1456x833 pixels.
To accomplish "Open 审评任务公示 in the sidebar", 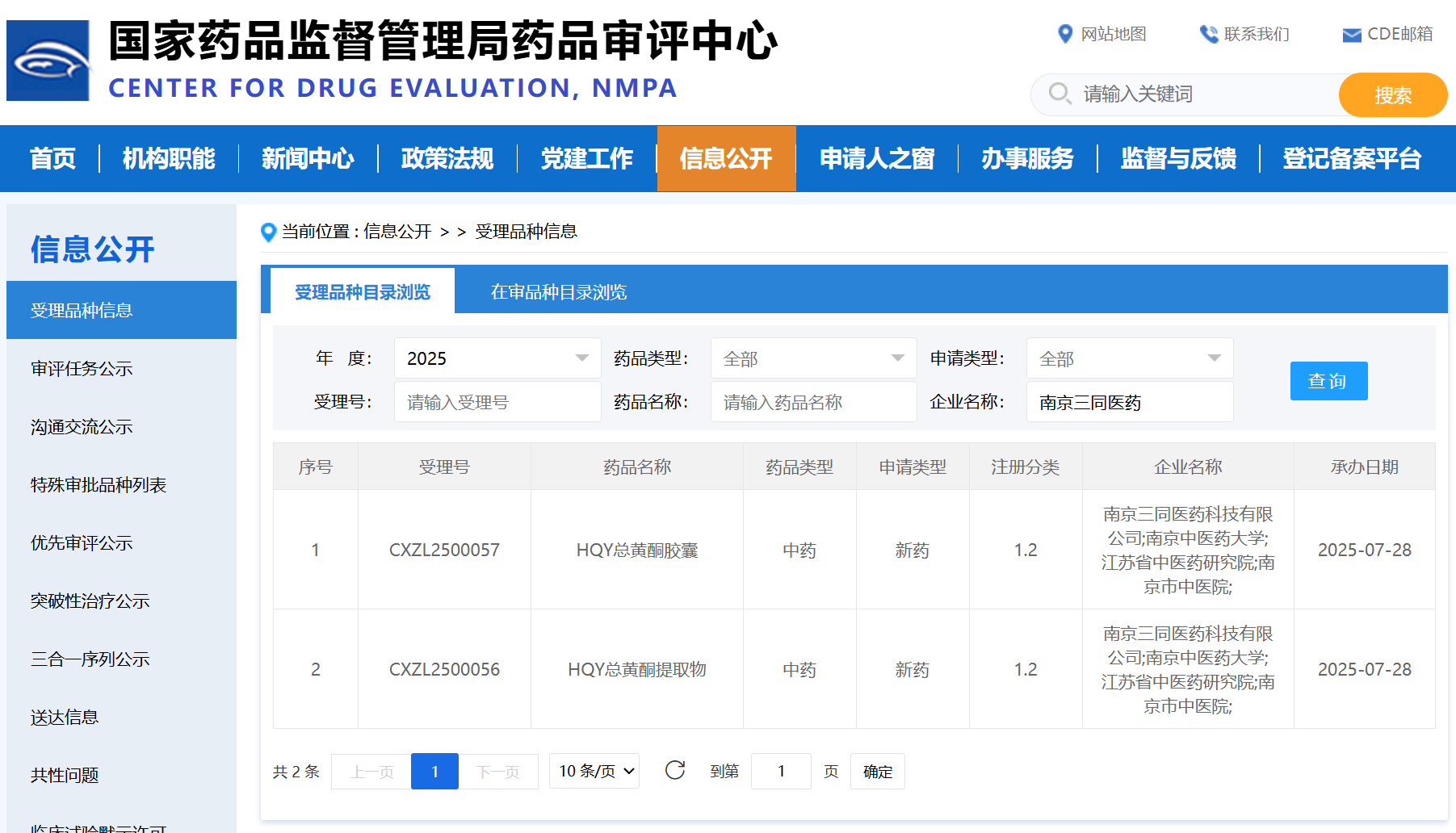I will point(82,369).
